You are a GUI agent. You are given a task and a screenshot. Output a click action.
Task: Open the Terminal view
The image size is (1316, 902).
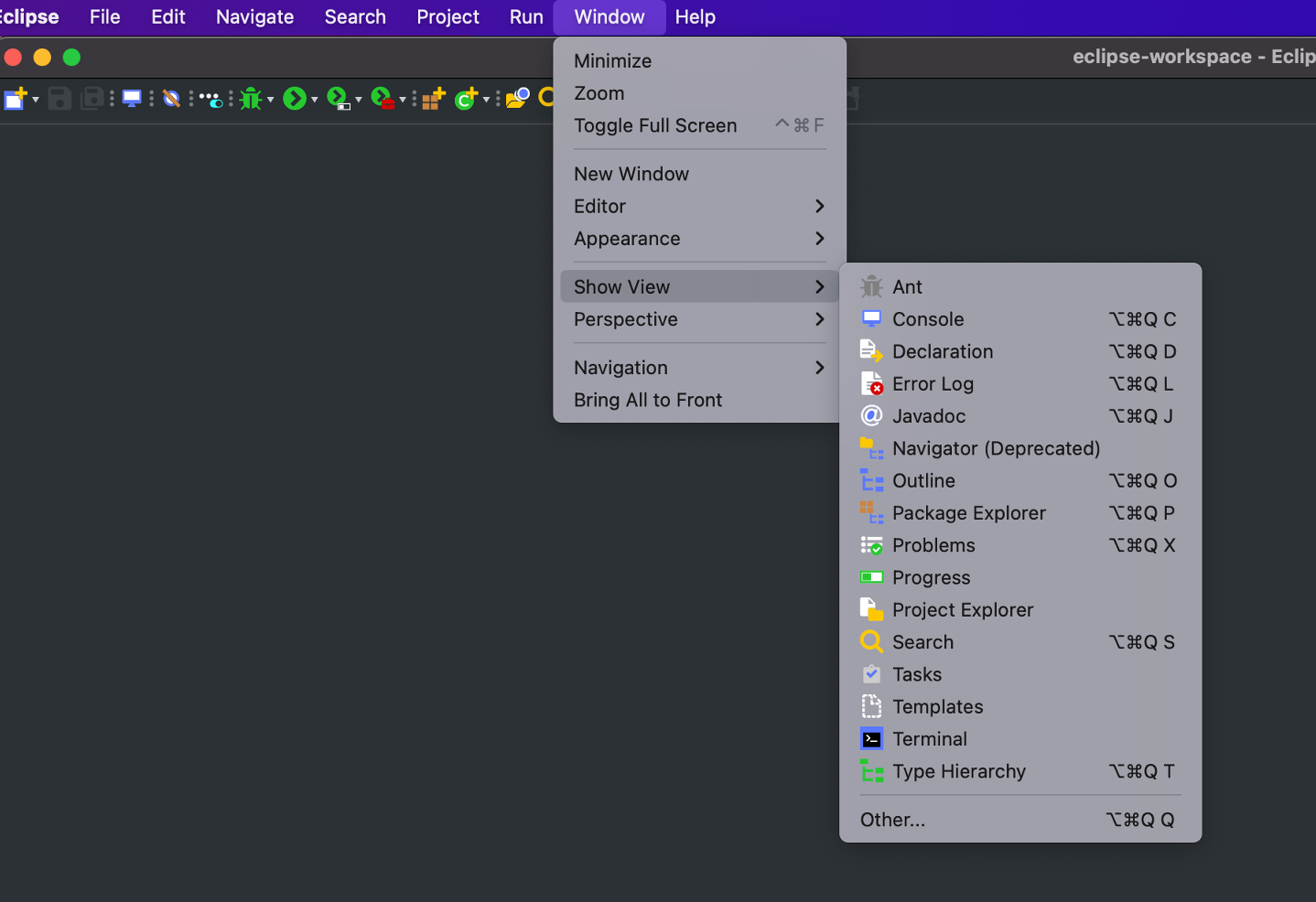(x=1020, y=739)
